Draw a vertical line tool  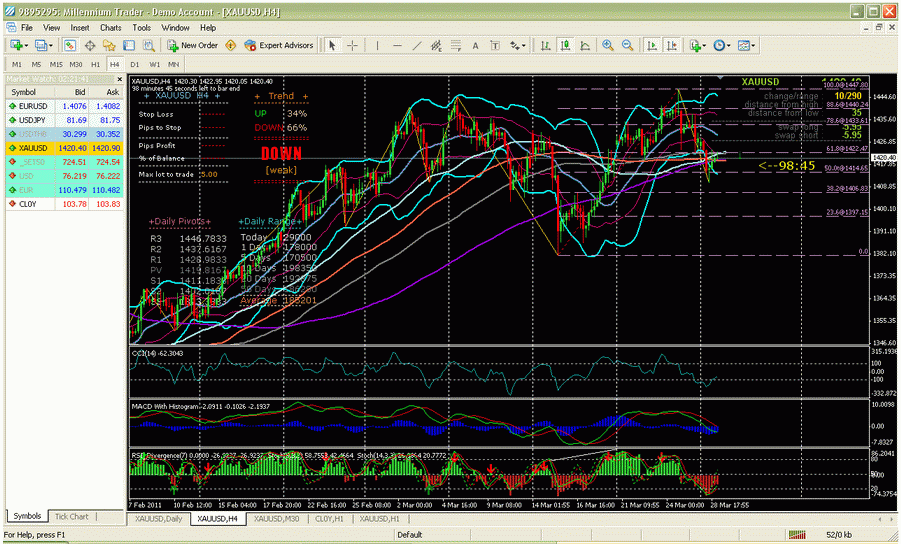pos(377,45)
